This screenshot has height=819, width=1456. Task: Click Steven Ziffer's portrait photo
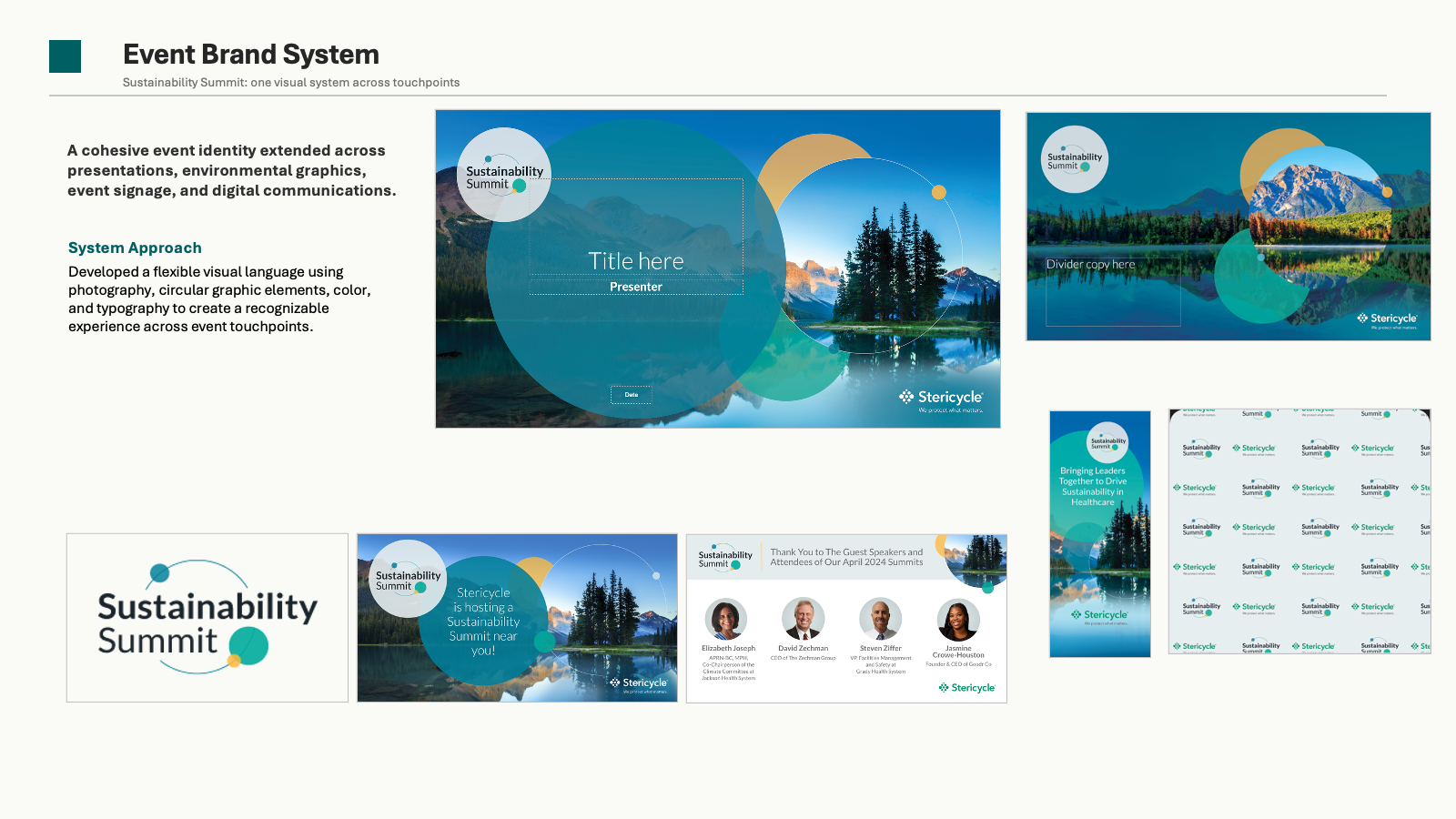tap(881, 620)
